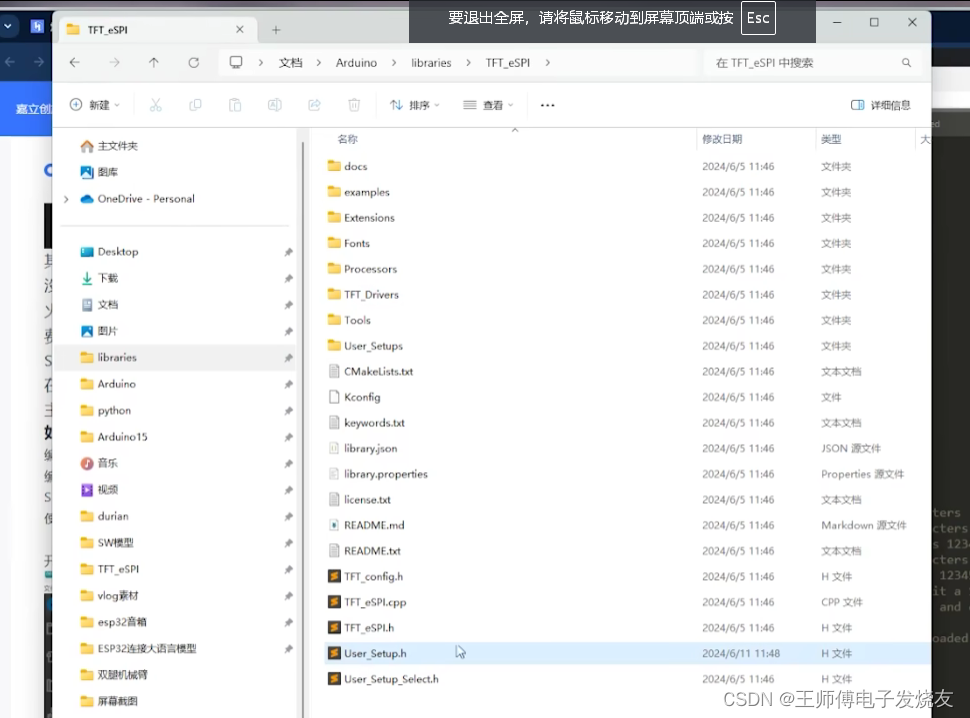This screenshot has width=970, height=718.
Task: Sort by the 修改日期 column header
Action: pyautogui.click(x=722, y=139)
